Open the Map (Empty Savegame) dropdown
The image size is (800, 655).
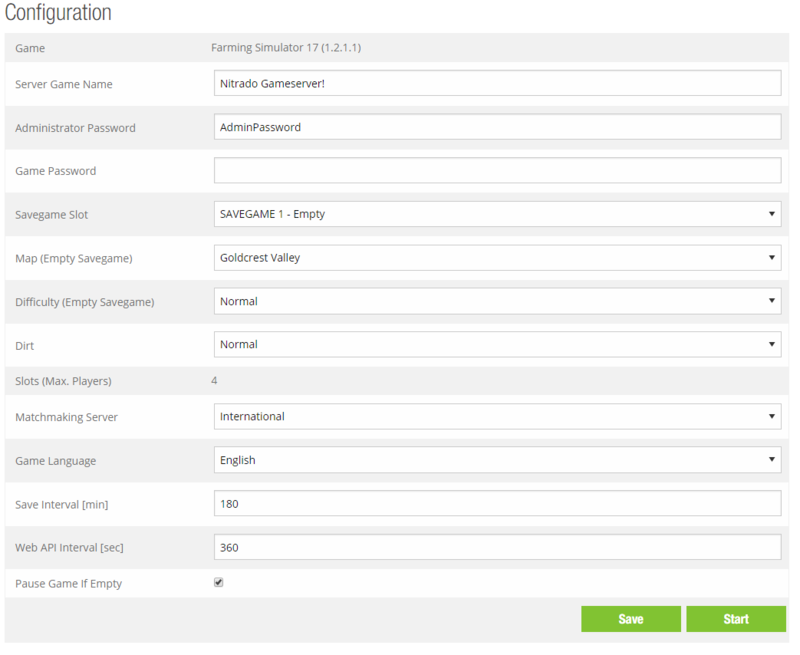click(497, 258)
